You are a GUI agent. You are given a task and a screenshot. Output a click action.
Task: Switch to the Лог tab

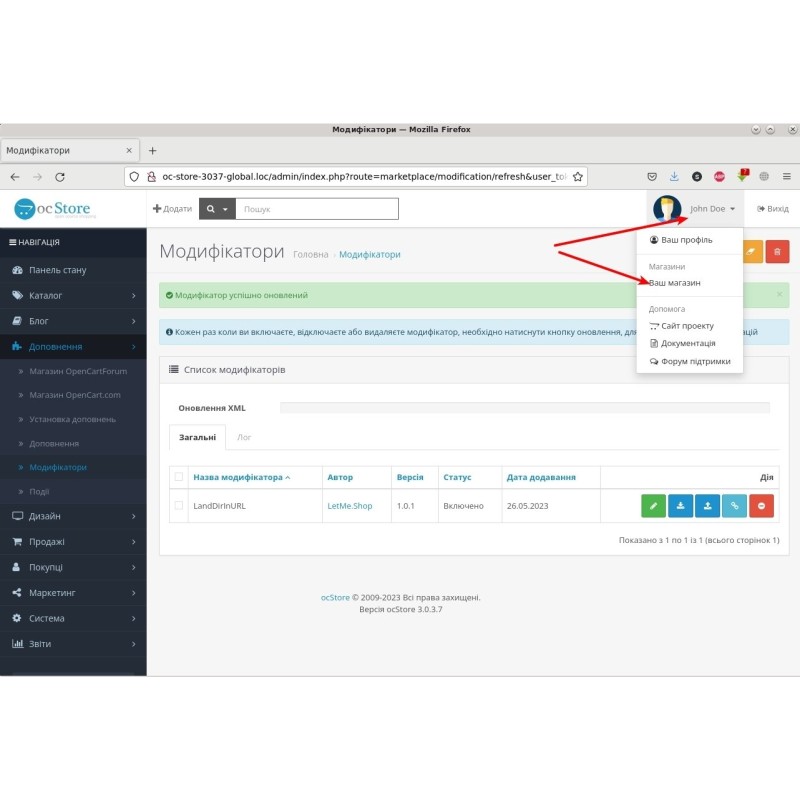243,437
